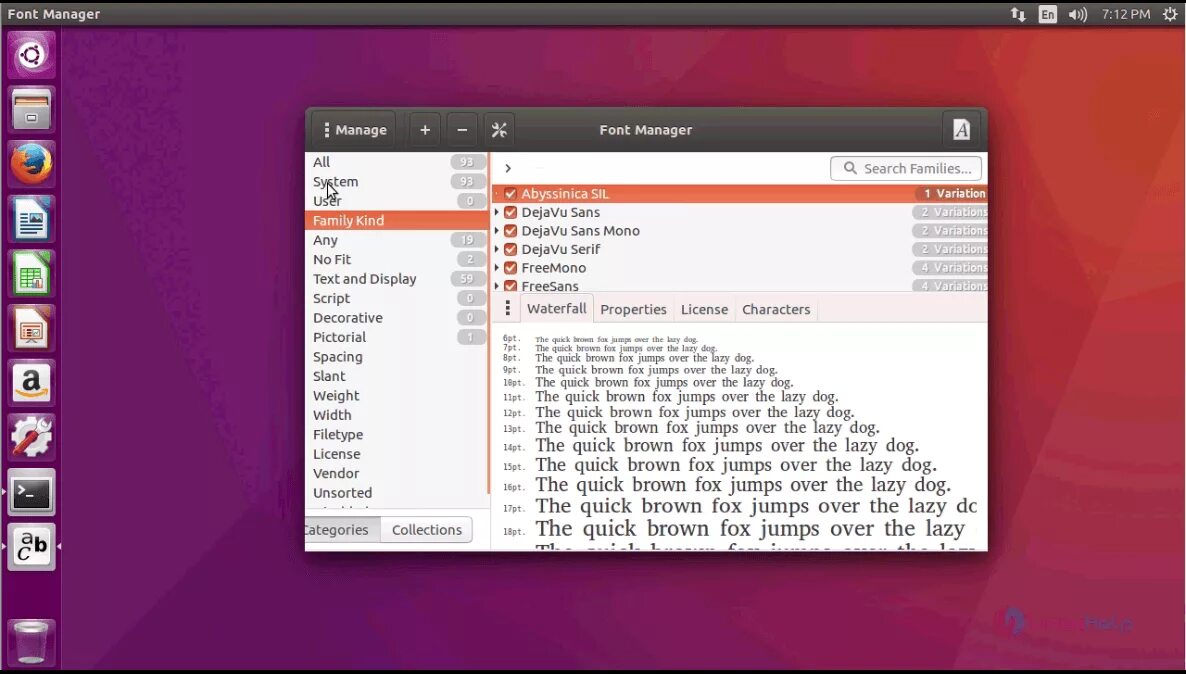Disable the DejaVu Serif font checkbox
1186x674 pixels.
point(511,250)
